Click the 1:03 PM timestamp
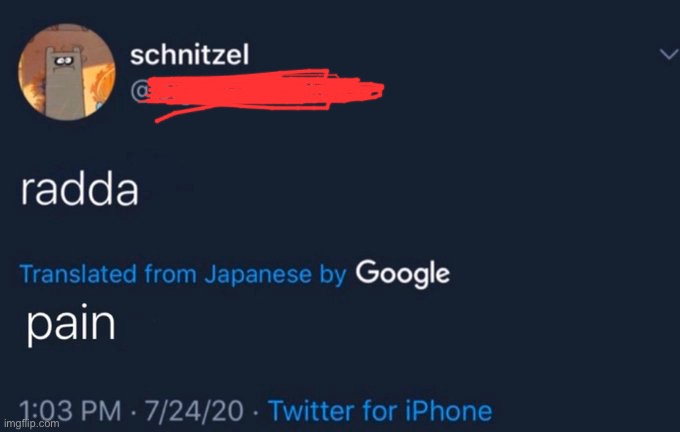Screen dimensions: 680x432 (62, 410)
